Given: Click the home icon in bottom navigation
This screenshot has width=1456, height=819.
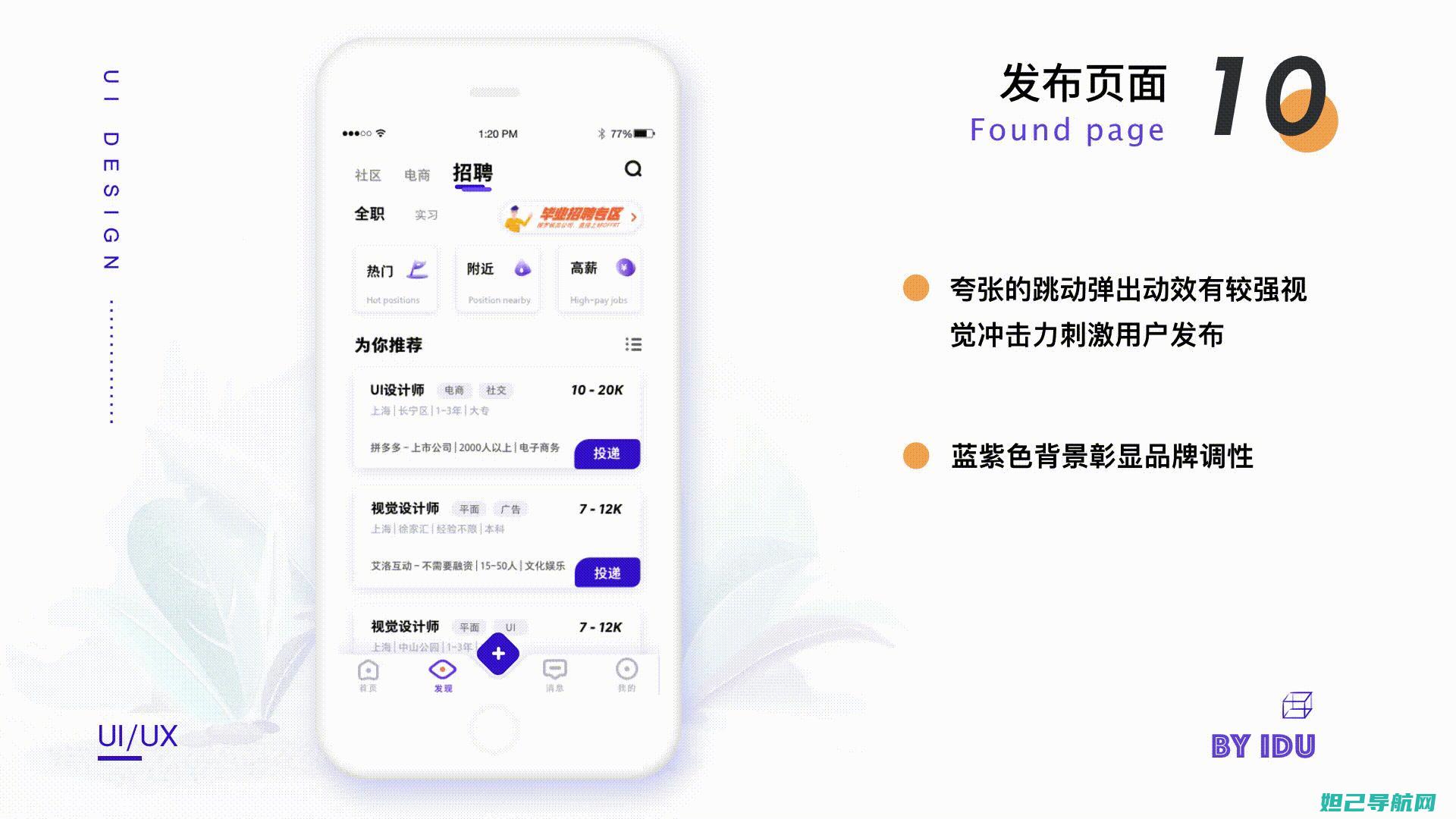Looking at the screenshot, I should [x=365, y=670].
